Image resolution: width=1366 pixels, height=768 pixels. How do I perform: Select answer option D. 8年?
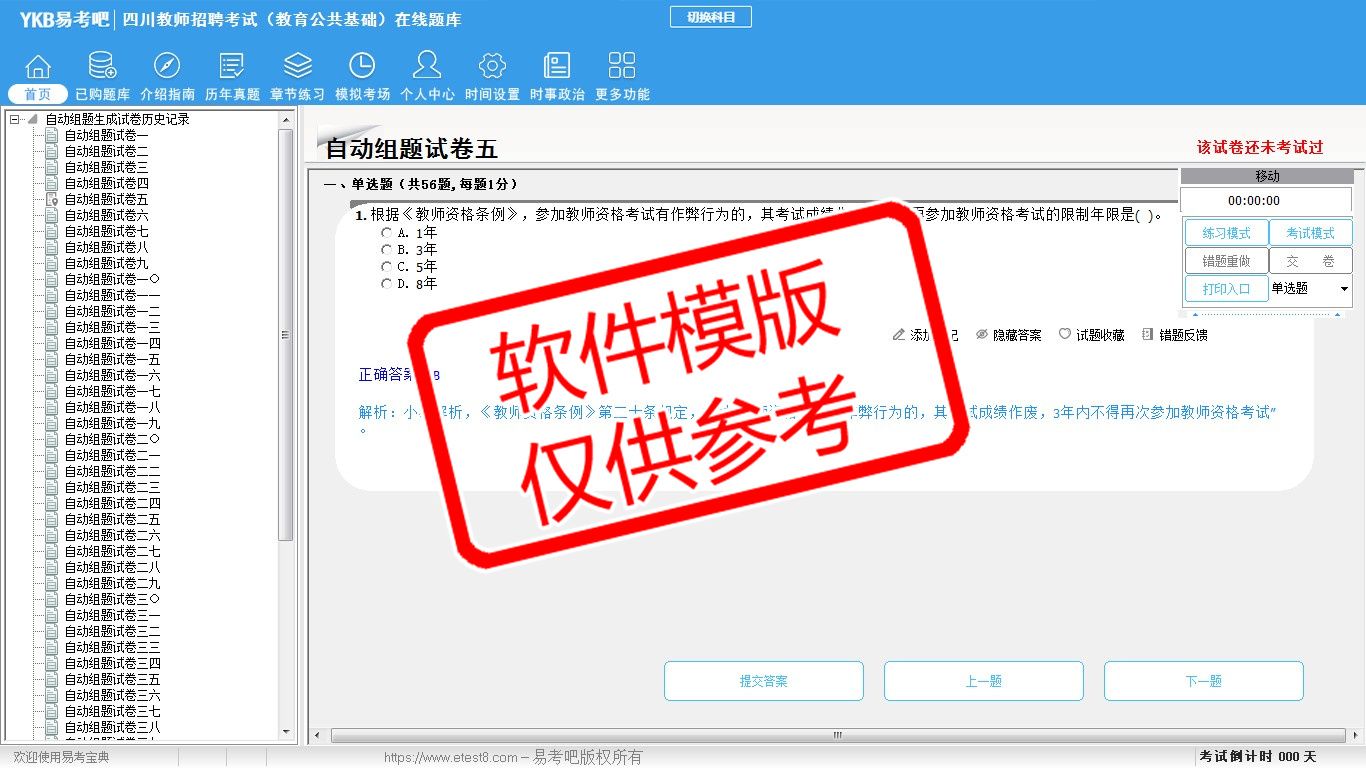(x=387, y=284)
